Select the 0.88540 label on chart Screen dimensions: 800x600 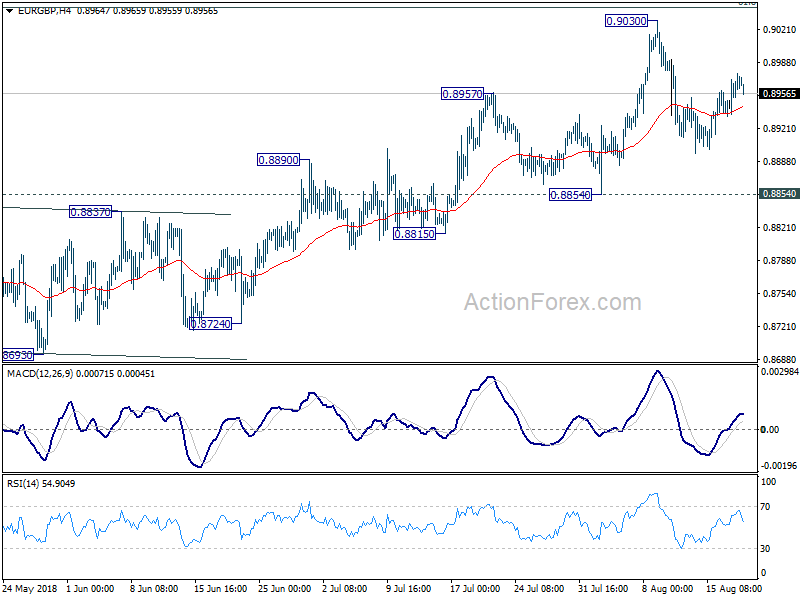[570, 194]
